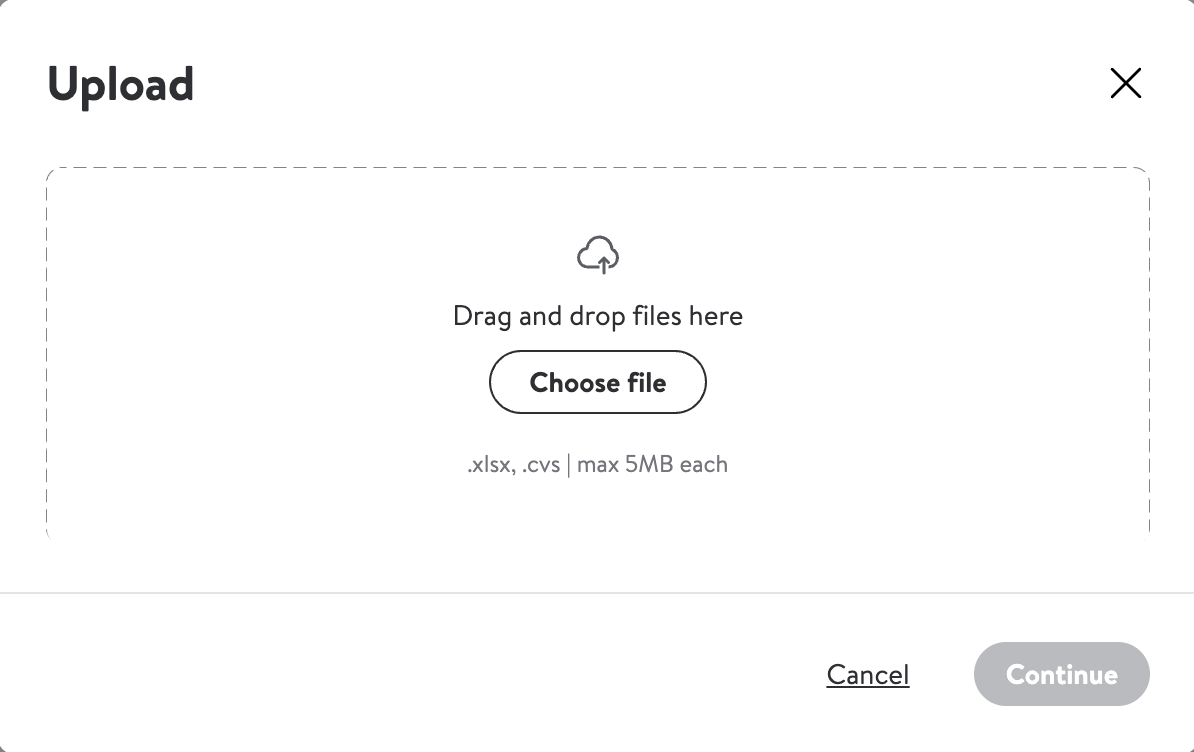Click the greyed-out Continue button
This screenshot has height=752, width=1194.
coord(1062,674)
